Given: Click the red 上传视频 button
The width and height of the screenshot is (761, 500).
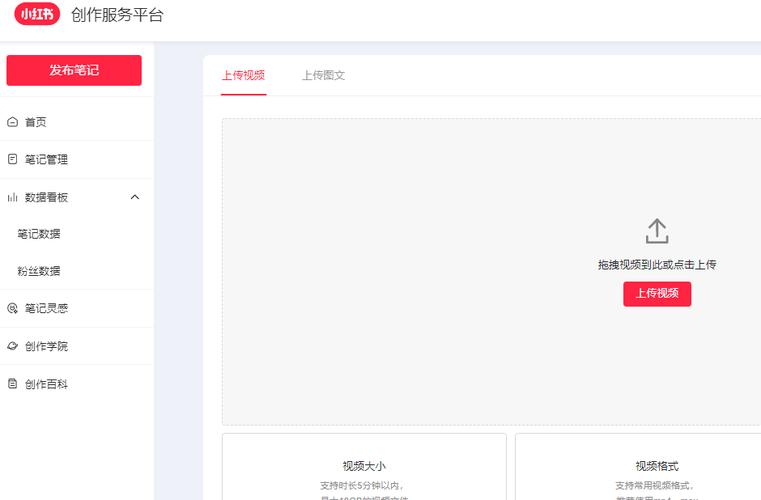Looking at the screenshot, I should pos(656,293).
